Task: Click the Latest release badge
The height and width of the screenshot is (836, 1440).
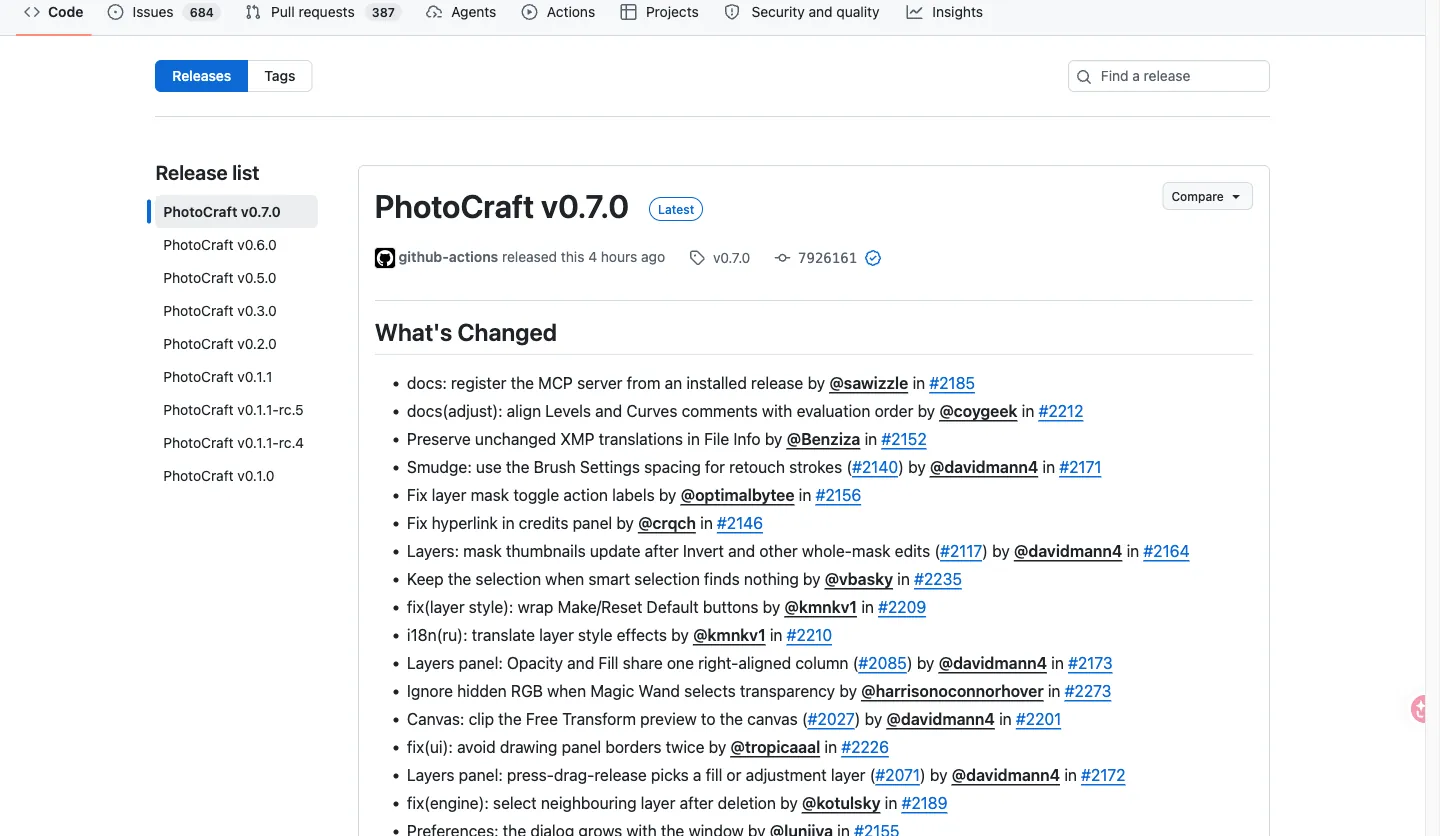Action: pos(676,209)
